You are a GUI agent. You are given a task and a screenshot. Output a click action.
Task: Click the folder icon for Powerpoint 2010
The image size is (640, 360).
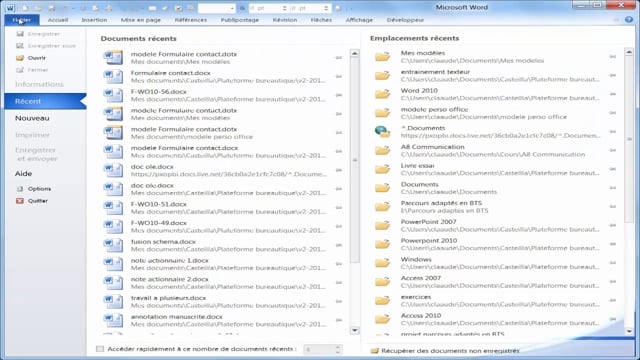[382, 244]
